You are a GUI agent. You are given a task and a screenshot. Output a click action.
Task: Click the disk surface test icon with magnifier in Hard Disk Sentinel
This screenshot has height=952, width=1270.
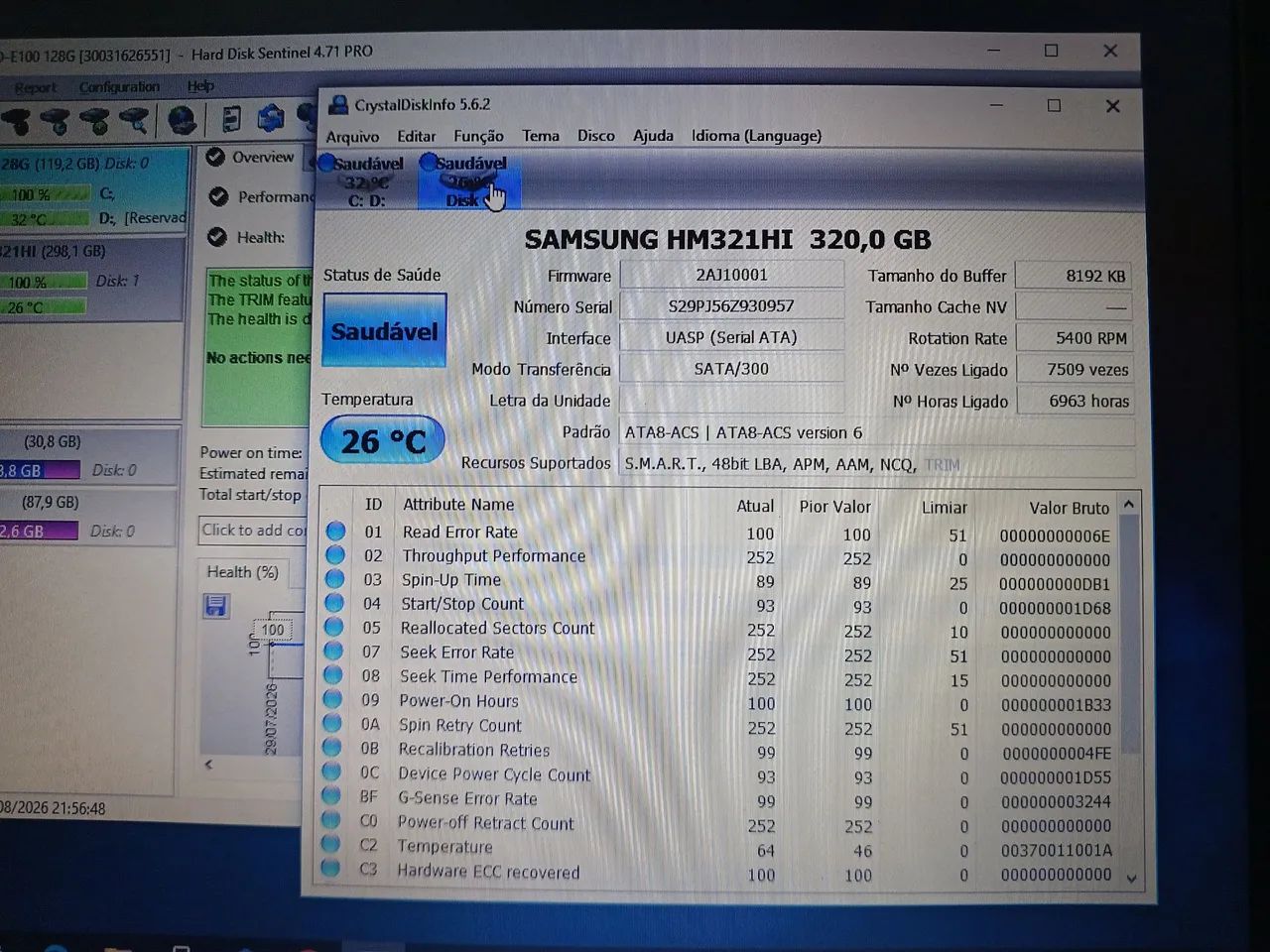[x=133, y=121]
